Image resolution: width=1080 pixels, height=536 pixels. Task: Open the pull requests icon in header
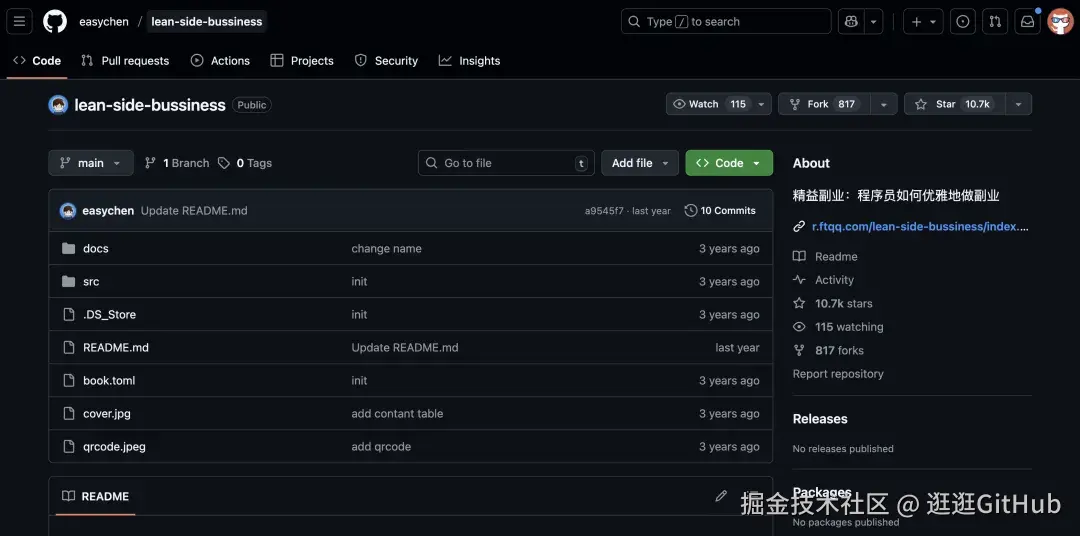(x=995, y=21)
